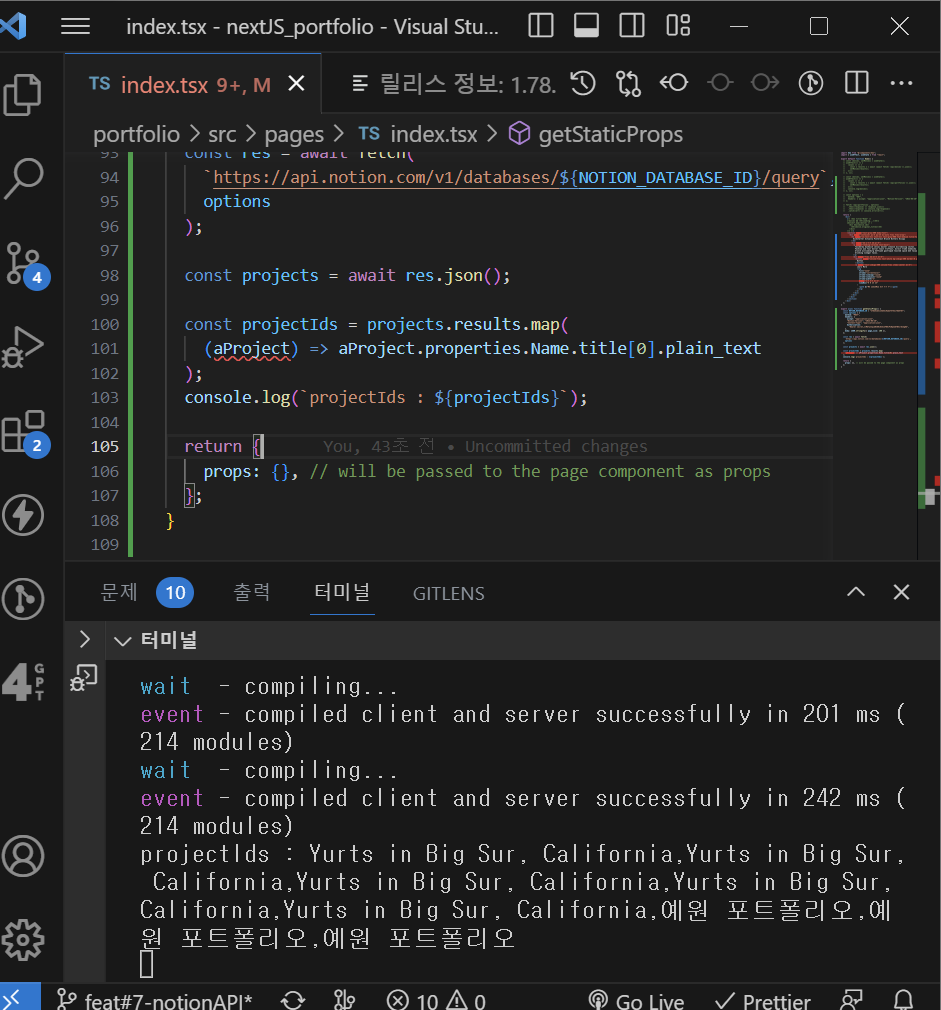This screenshot has width=941, height=1010.
Task: Open the Run and Debug view
Action: 23,346
